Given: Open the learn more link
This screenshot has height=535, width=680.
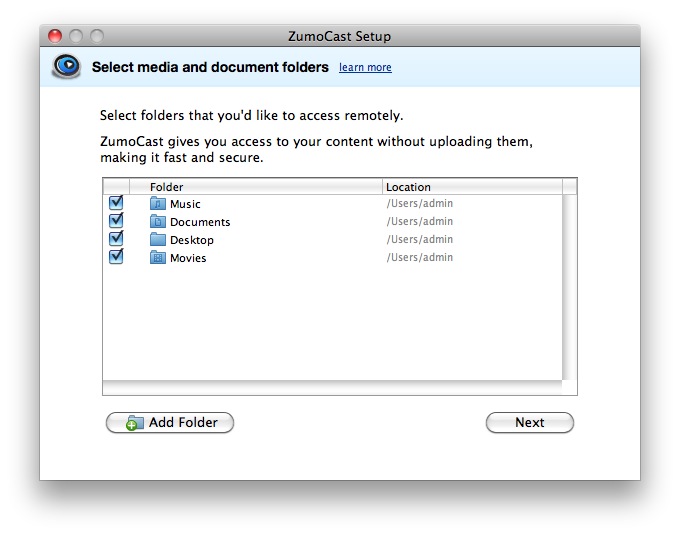Looking at the screenshot, I should coord(365,67).
